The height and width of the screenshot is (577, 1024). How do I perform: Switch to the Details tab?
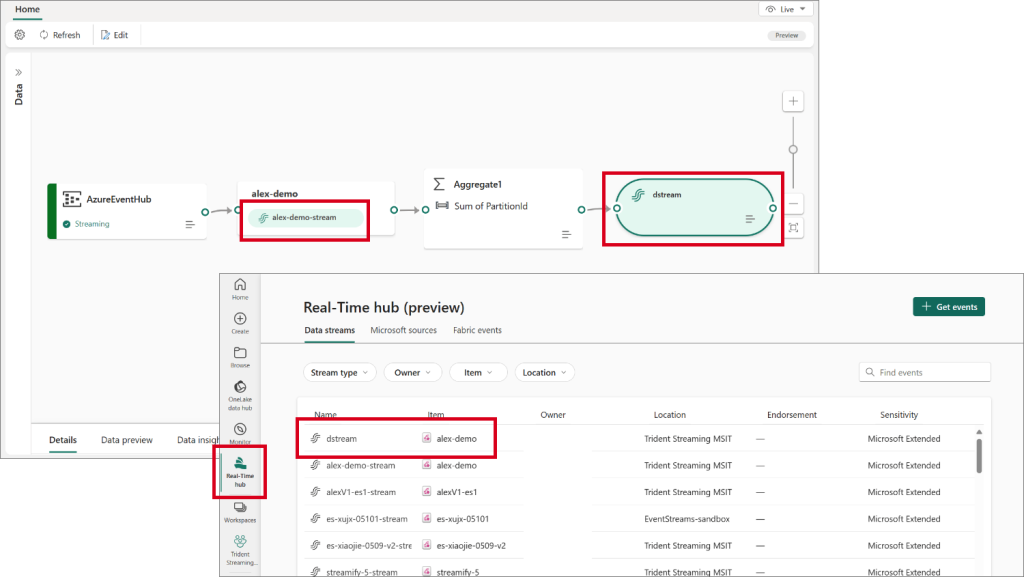click(x=63, y=440)
